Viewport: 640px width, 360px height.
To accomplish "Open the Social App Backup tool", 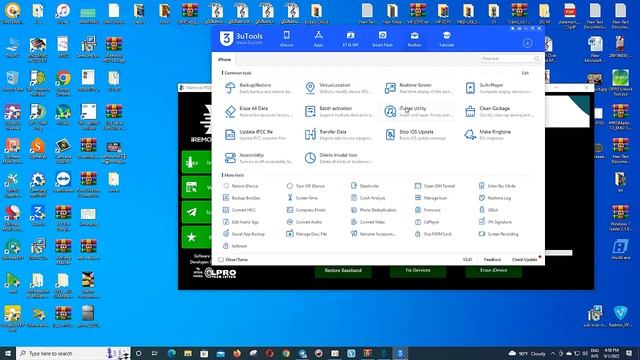I will (244, 234).
